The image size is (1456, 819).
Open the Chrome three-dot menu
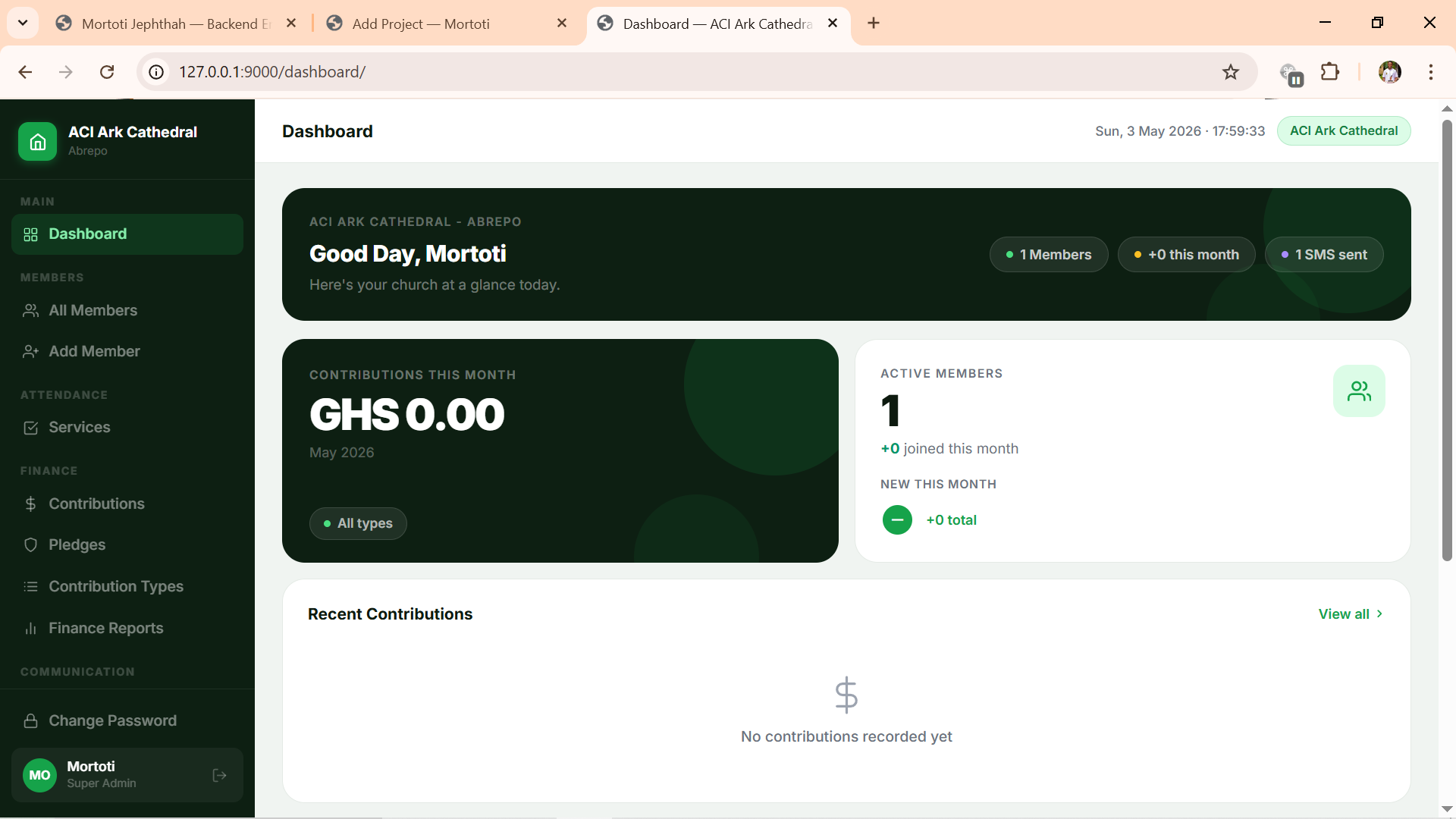click(x=1431, y=72)
